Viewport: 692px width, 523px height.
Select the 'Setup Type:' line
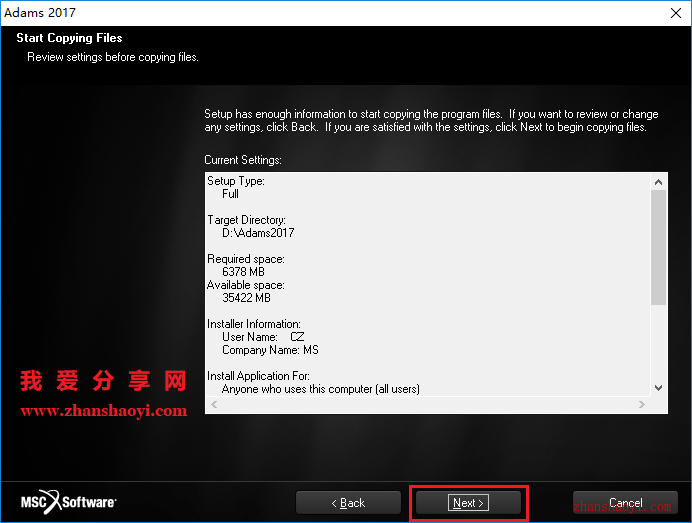click(x=236, y=181)
